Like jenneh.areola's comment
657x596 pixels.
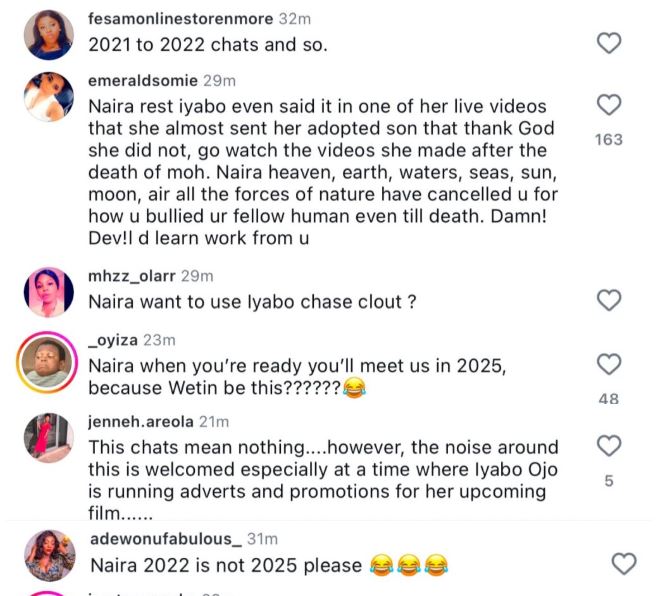(608, 446)
